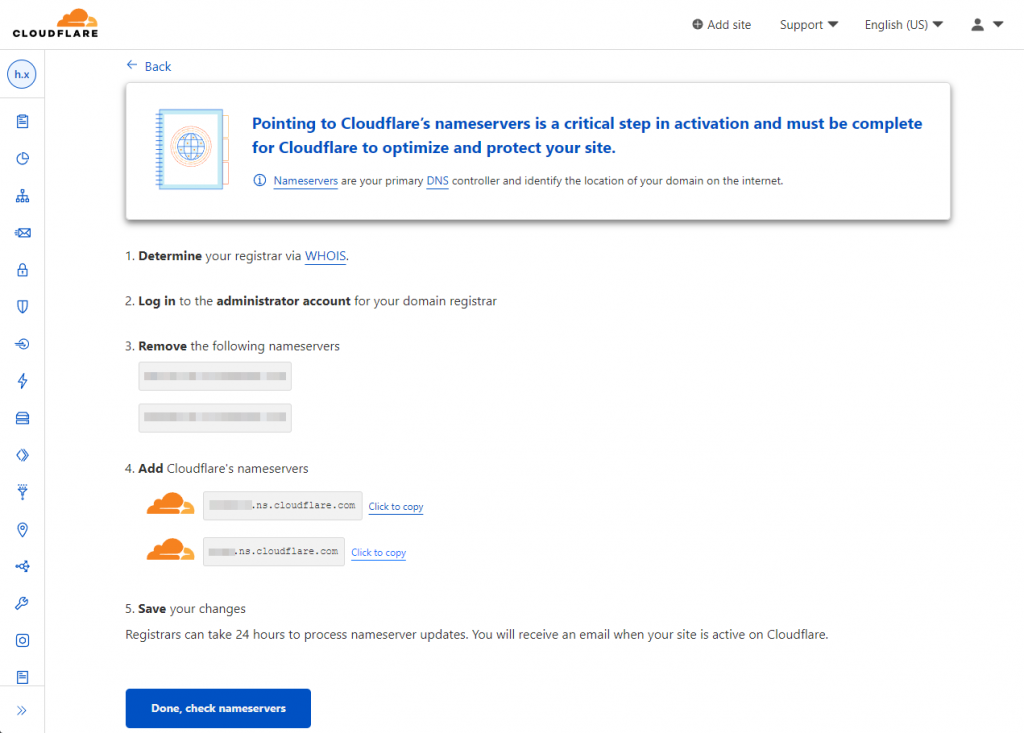1024x733 pixels.
Task: Select the h.x site avatar
Action: coord(21,74)
